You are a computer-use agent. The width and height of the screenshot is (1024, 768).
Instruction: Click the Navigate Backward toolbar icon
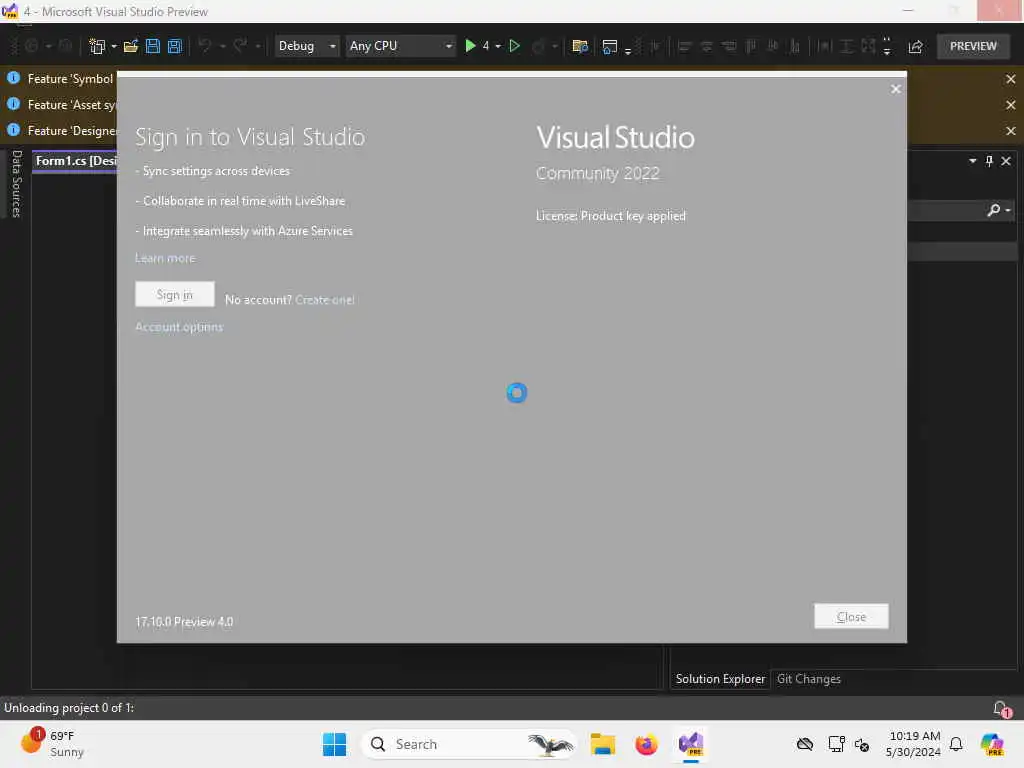pyautogui.click(x=31, y=46)
